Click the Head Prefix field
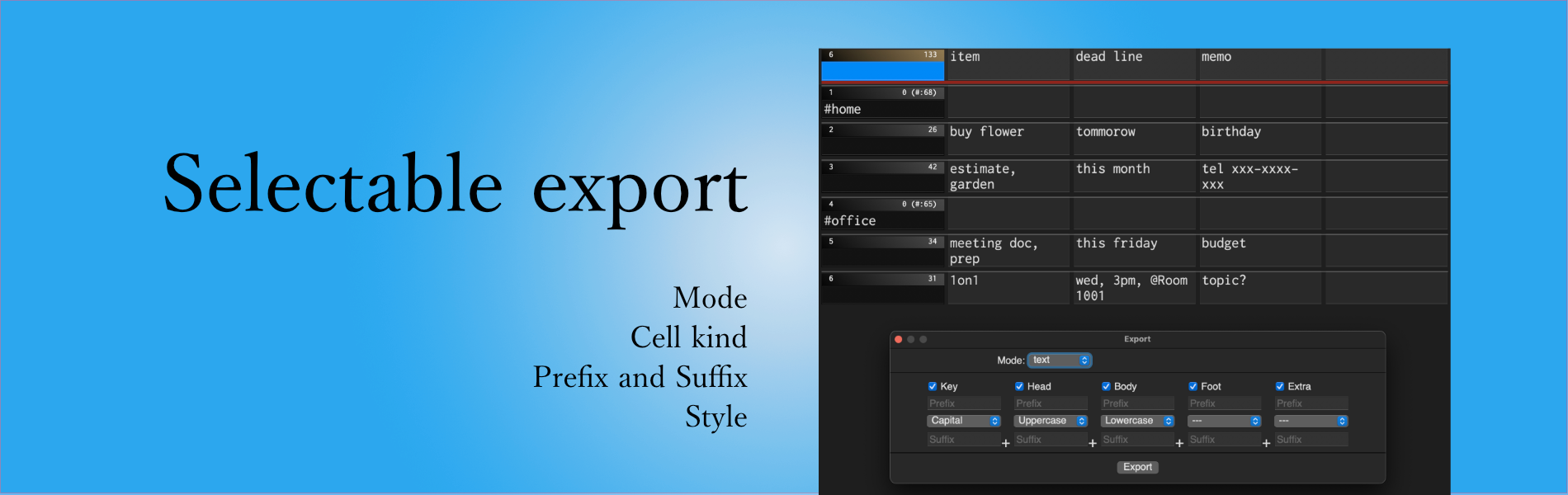This screenshot has width=1568, height=495. (1051, 403)
